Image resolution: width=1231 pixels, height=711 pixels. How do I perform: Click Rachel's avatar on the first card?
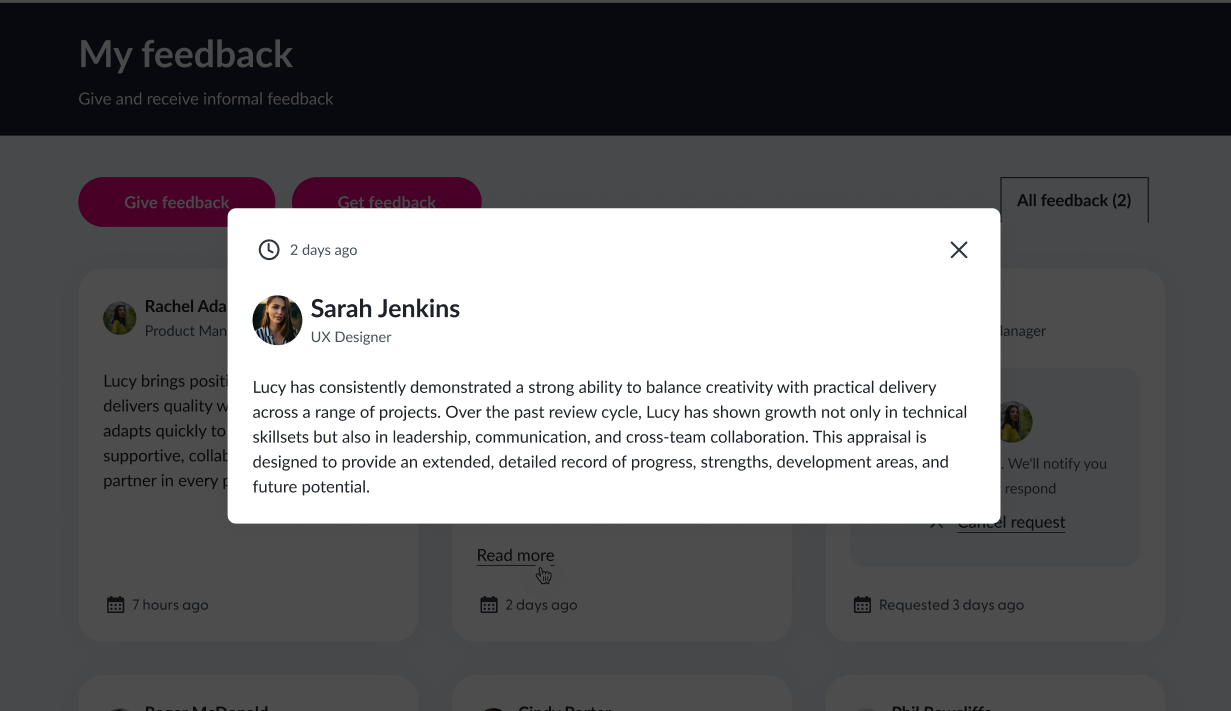(120, 318)
